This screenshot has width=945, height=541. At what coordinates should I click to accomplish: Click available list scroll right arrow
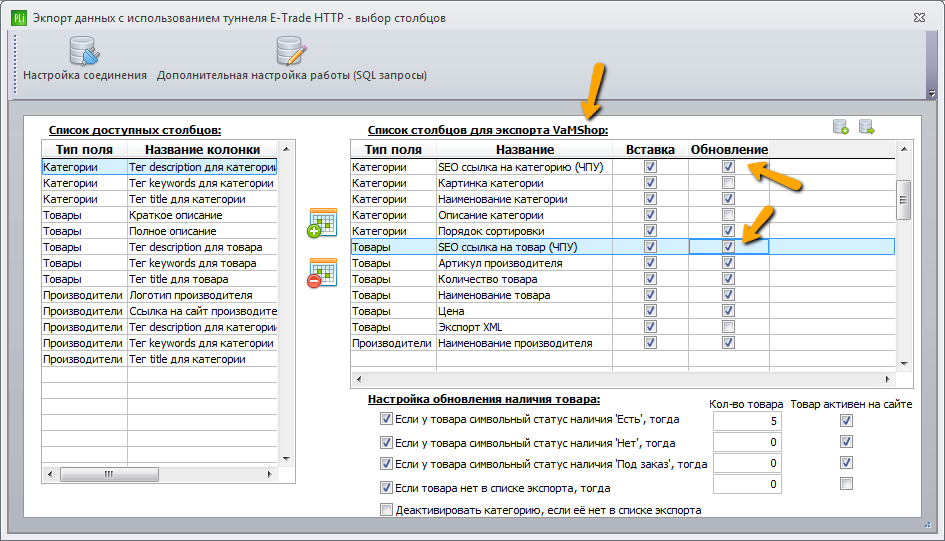coord(269,474)
